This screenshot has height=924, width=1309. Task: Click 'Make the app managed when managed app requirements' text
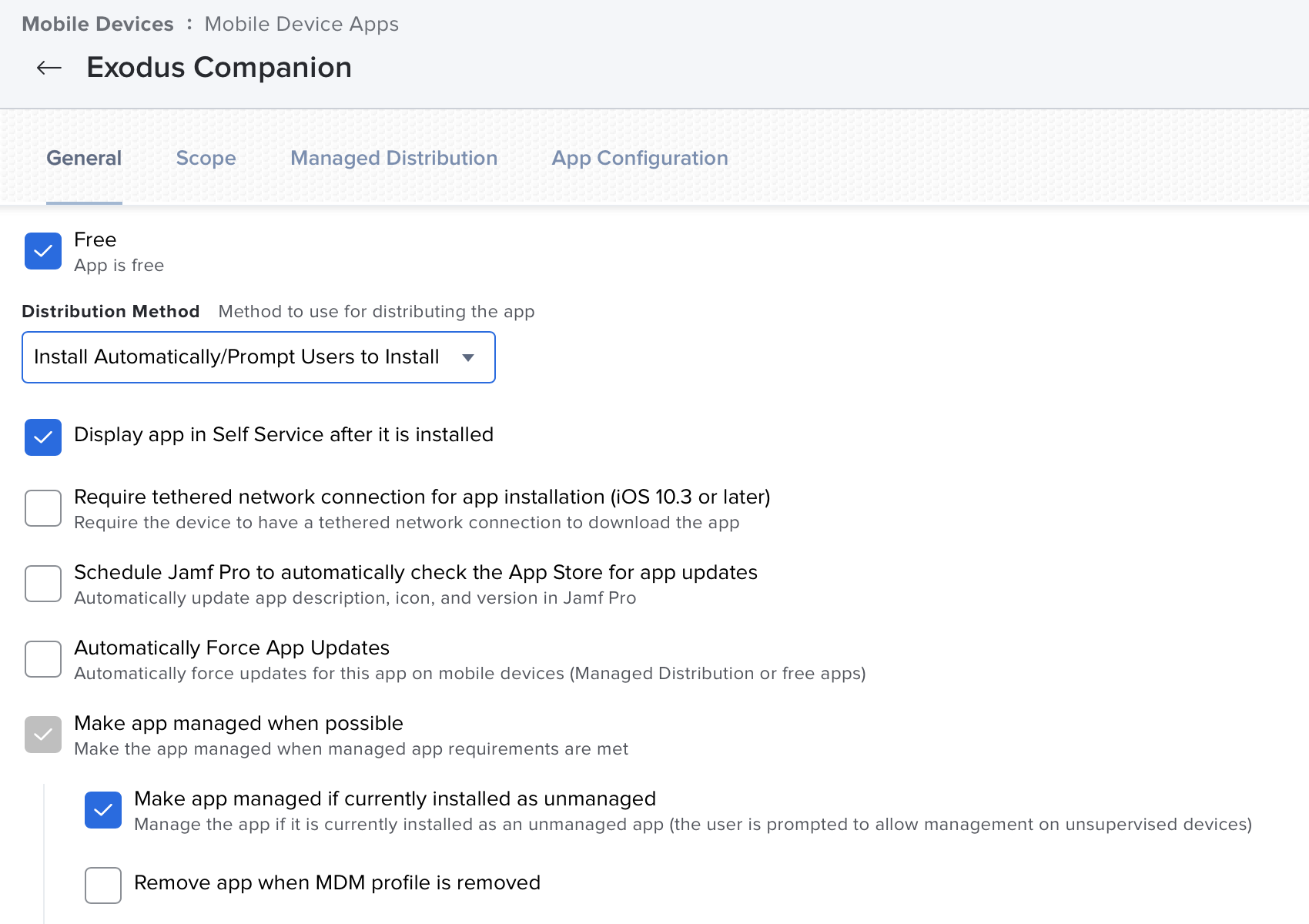351,749
